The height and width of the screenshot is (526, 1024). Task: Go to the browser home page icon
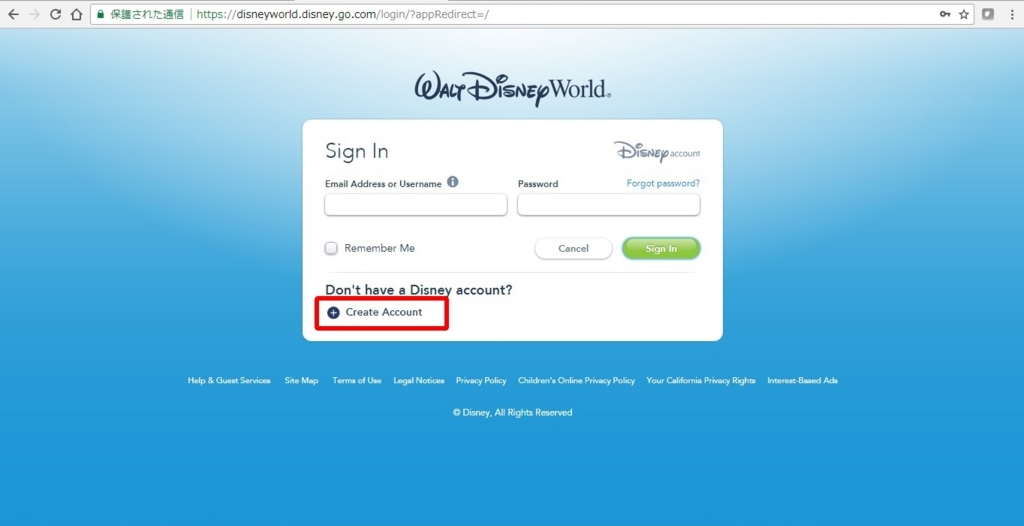[x=76, y=14]
